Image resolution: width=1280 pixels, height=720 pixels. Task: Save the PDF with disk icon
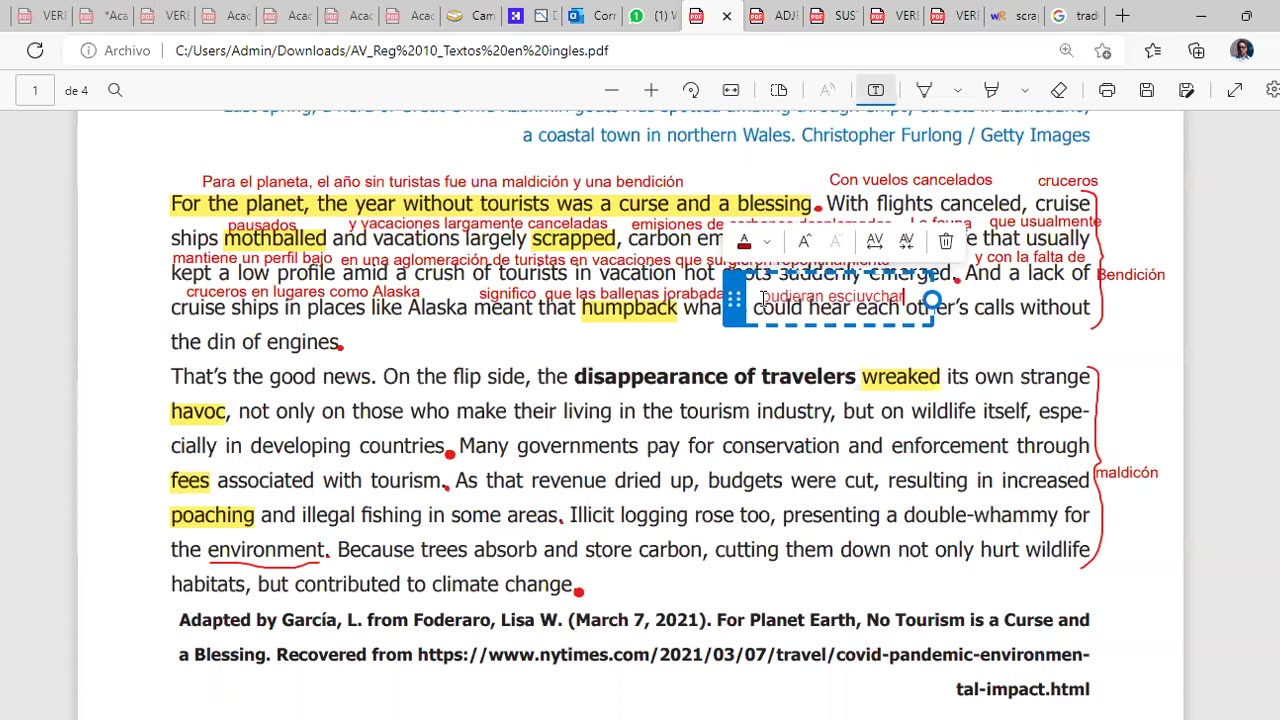click(x=1147, y=90)
